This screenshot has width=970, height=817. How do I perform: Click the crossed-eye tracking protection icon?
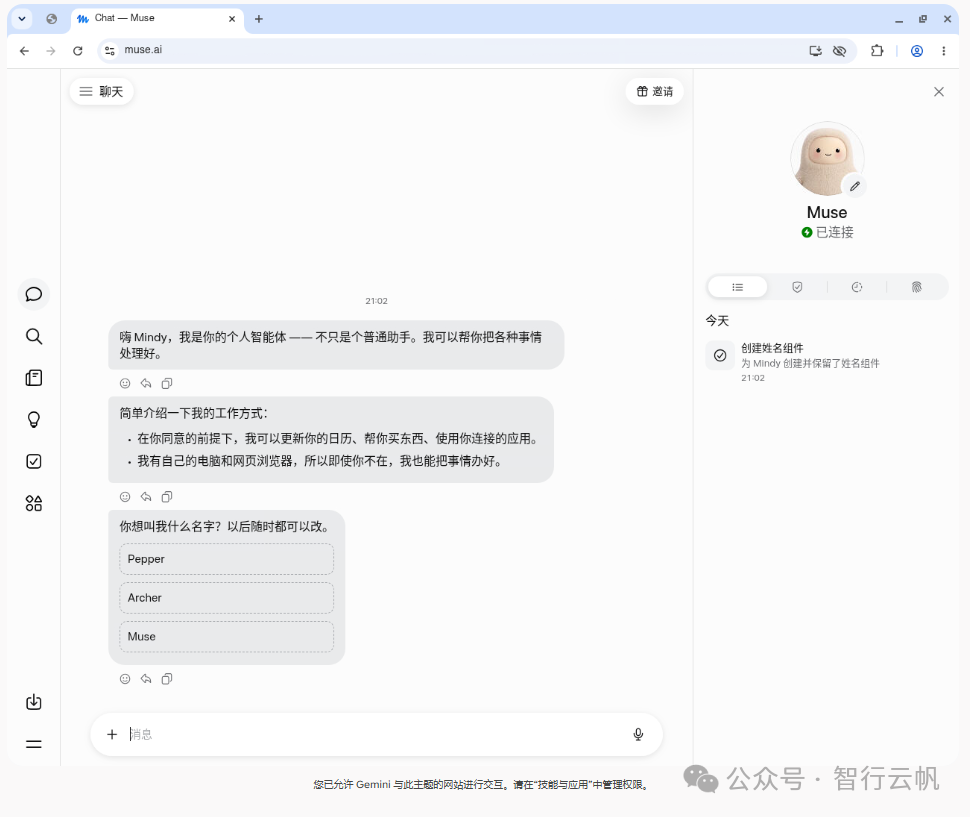click(839, 51)
